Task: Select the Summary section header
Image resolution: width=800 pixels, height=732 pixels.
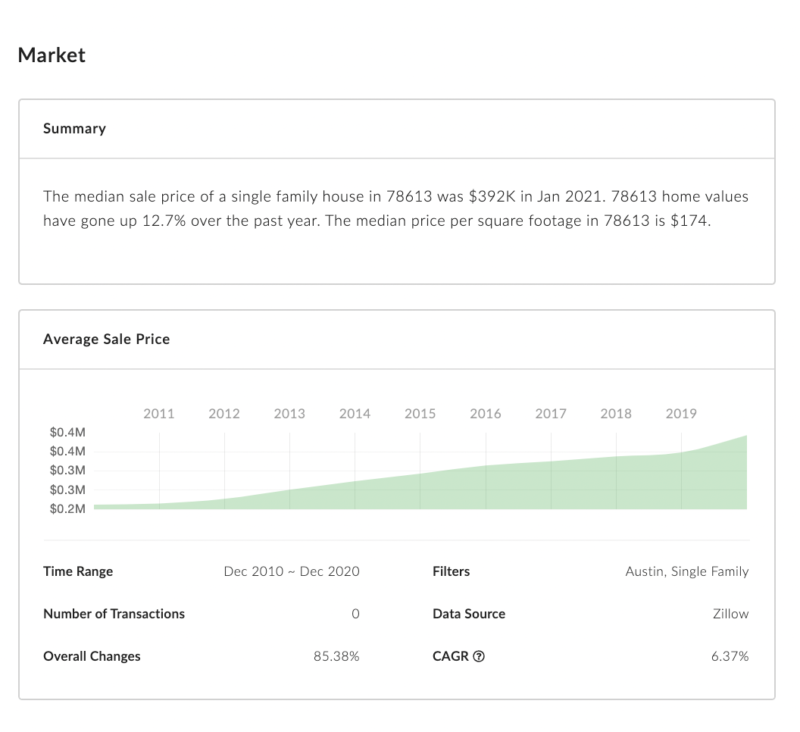Action: [x=70, y=128]
